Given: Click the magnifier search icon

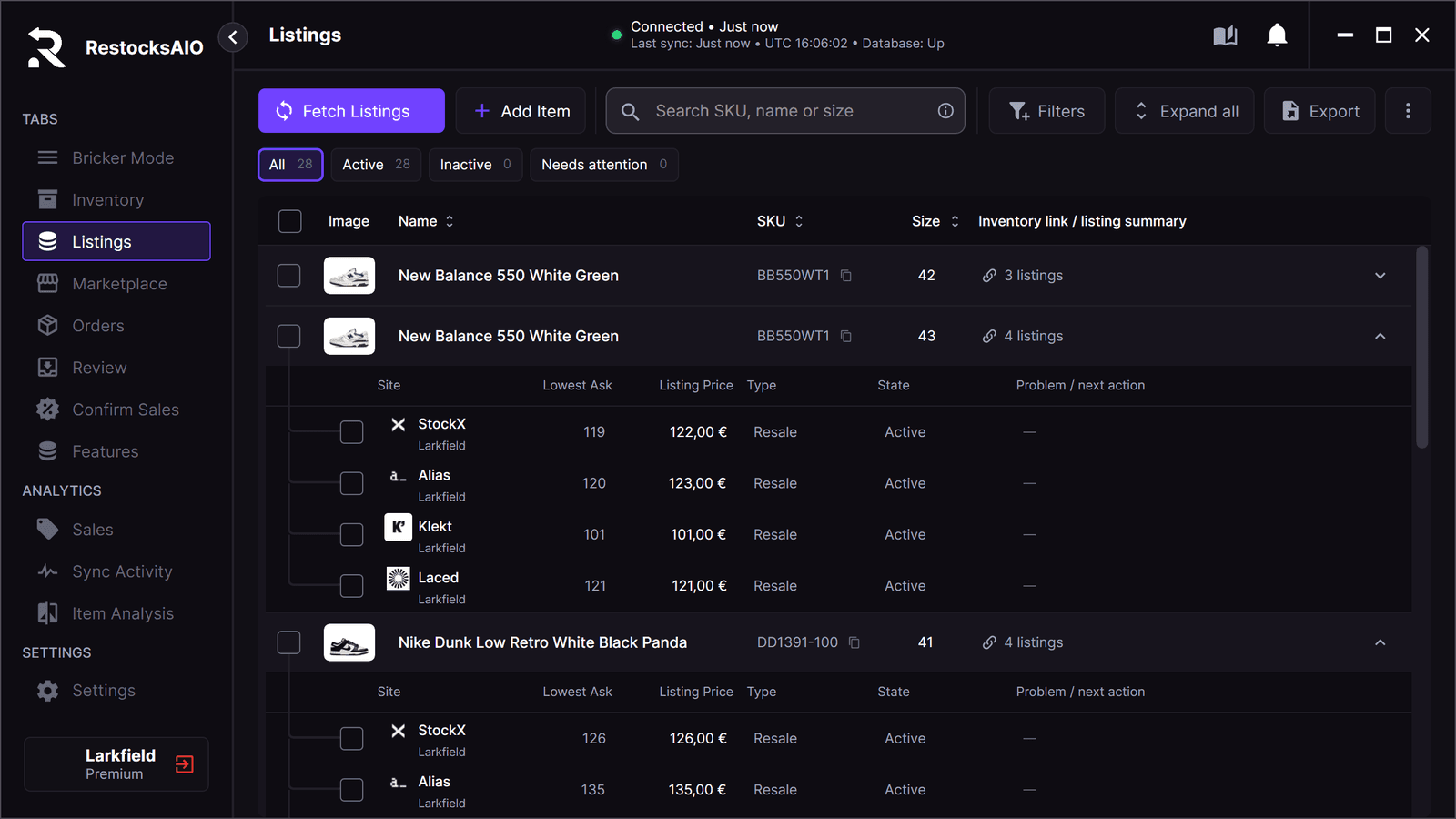Looking at the screenshot, I should [x=630, y=112].
